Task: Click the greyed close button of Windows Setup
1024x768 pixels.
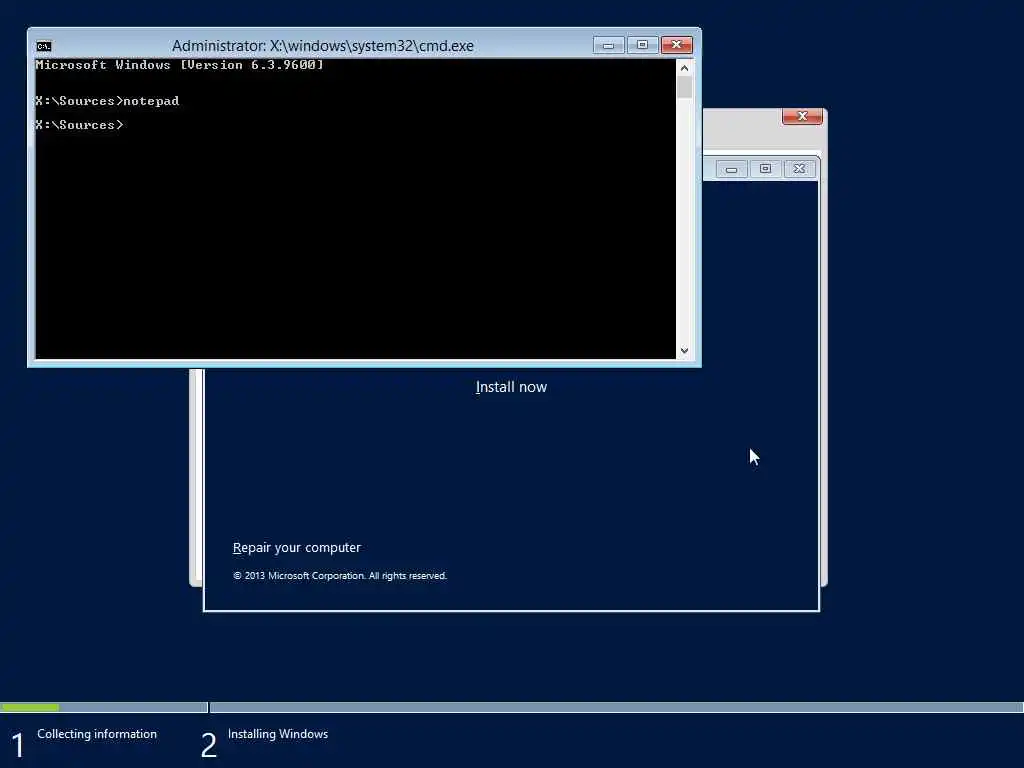Action: [x=799, y=169]
